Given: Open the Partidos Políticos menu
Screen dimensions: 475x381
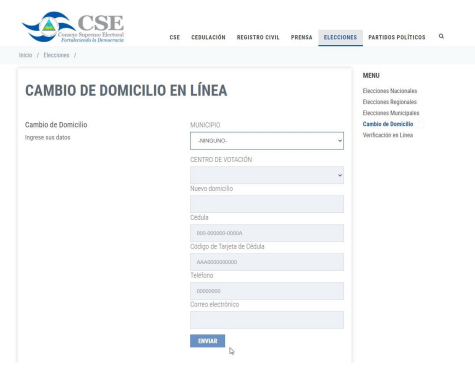Looking at the screenshot, I should pyautogui.click(x=397, y=37).
